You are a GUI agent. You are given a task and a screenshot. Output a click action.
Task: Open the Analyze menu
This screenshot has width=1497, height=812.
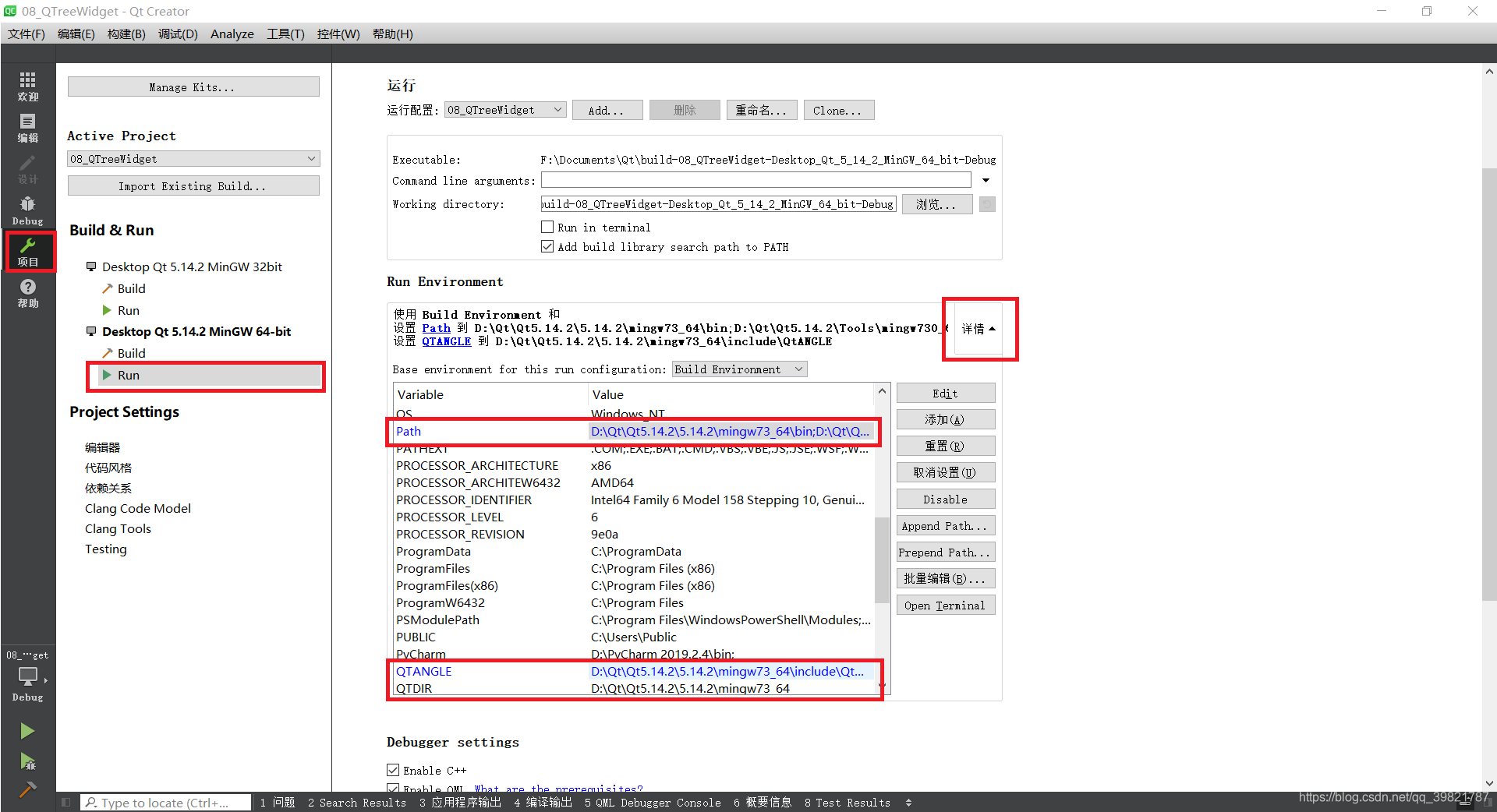(232, 34)
